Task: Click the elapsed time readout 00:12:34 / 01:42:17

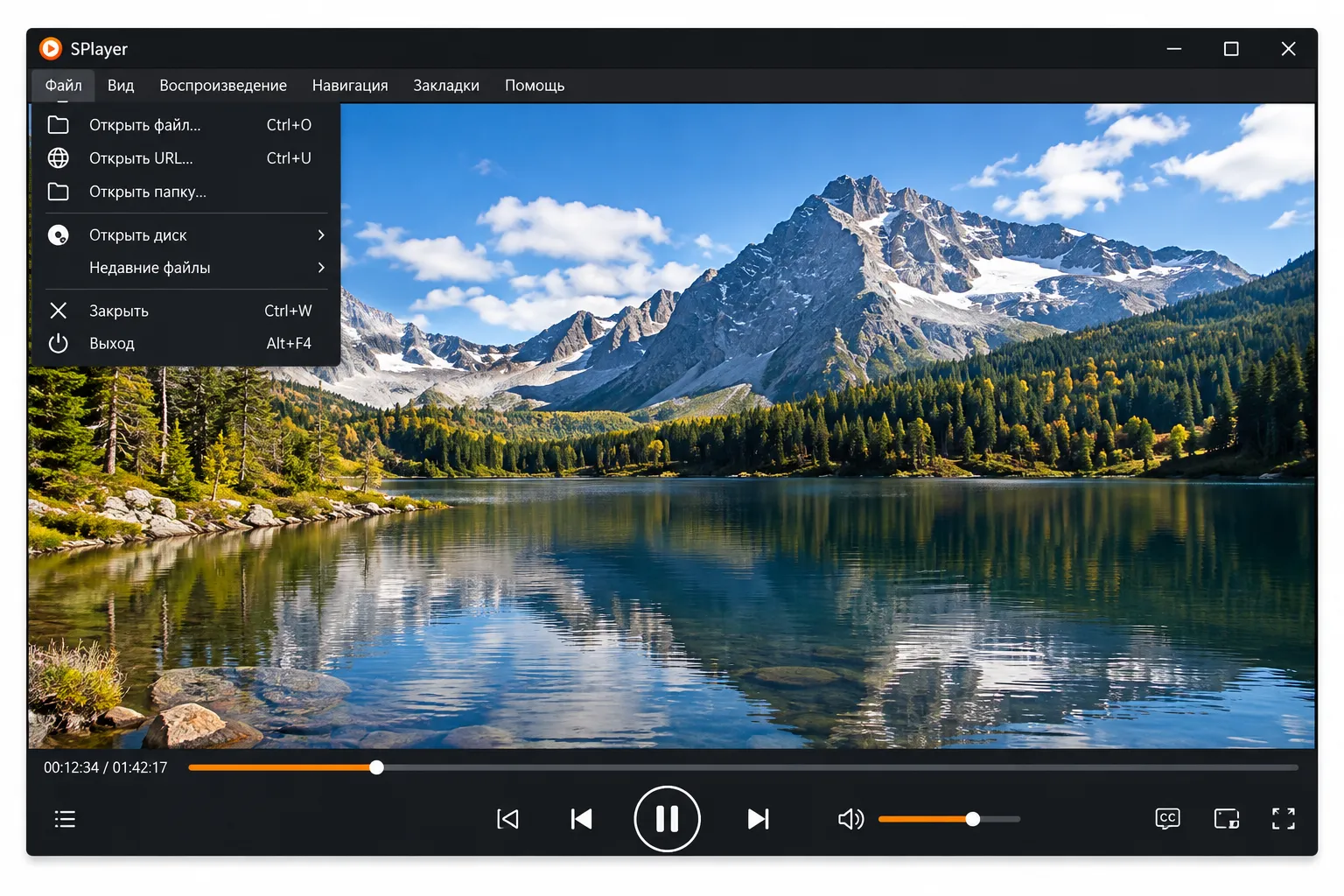Action: pyautogui.click(x=106, y=767)
